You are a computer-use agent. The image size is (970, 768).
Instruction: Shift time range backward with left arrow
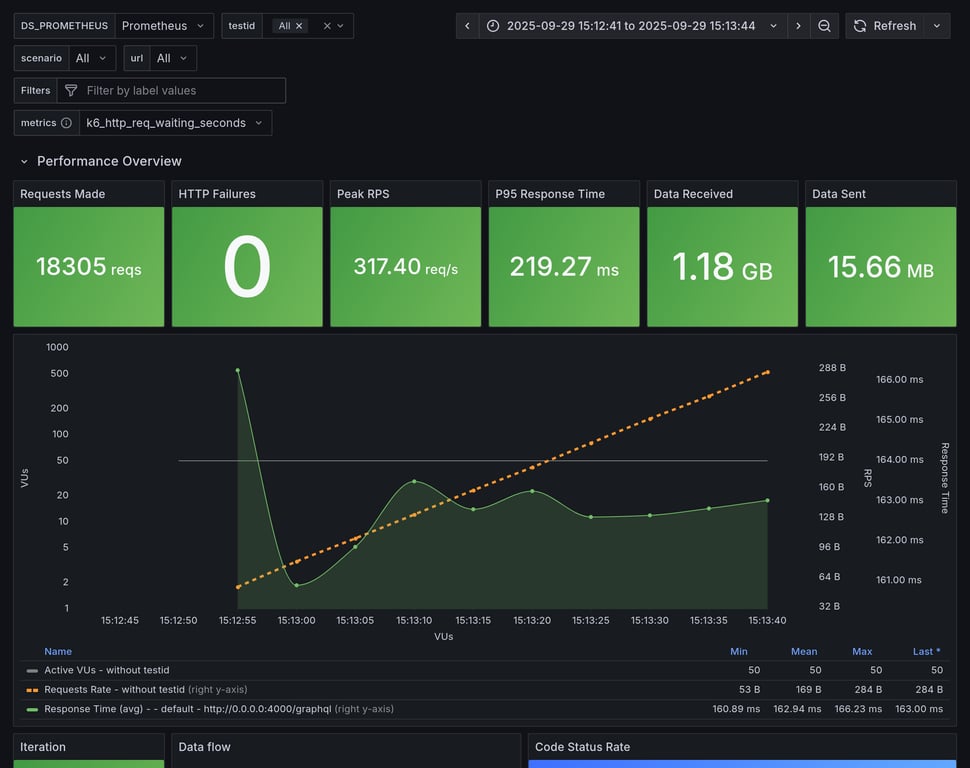pyautogui.click(x=467, y=26)
